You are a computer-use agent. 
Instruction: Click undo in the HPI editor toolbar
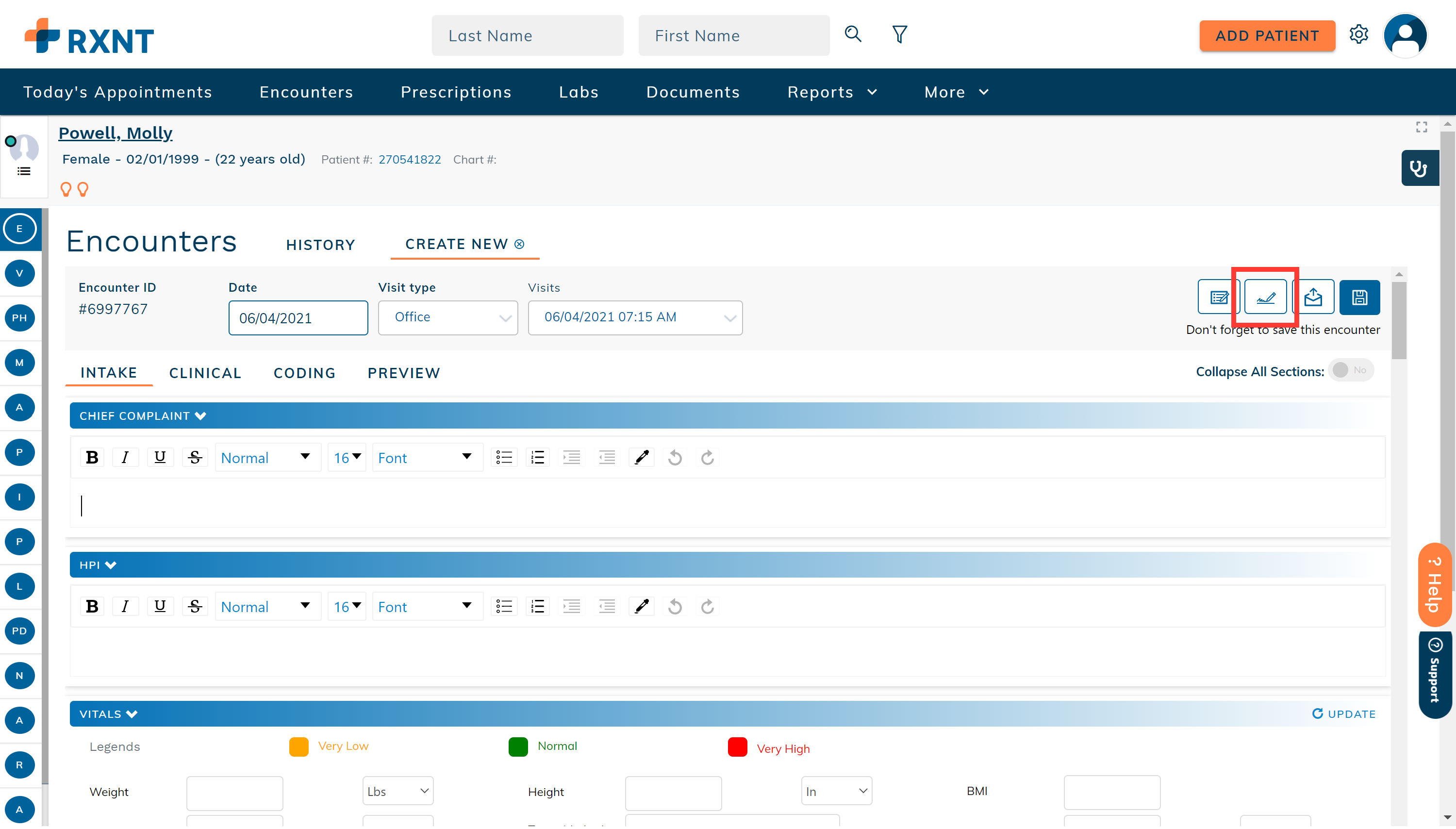point(675,606)
